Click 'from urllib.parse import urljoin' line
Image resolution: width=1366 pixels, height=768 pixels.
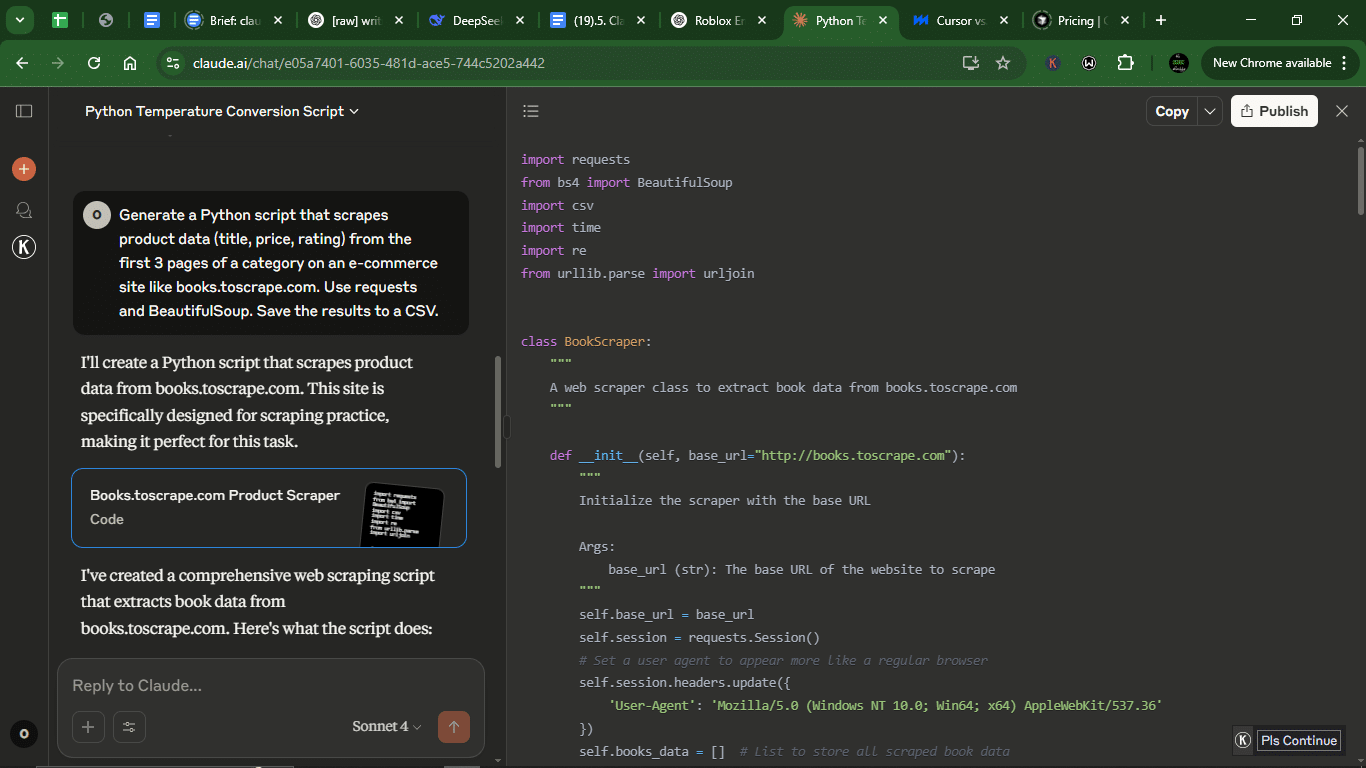click(637, 273)
